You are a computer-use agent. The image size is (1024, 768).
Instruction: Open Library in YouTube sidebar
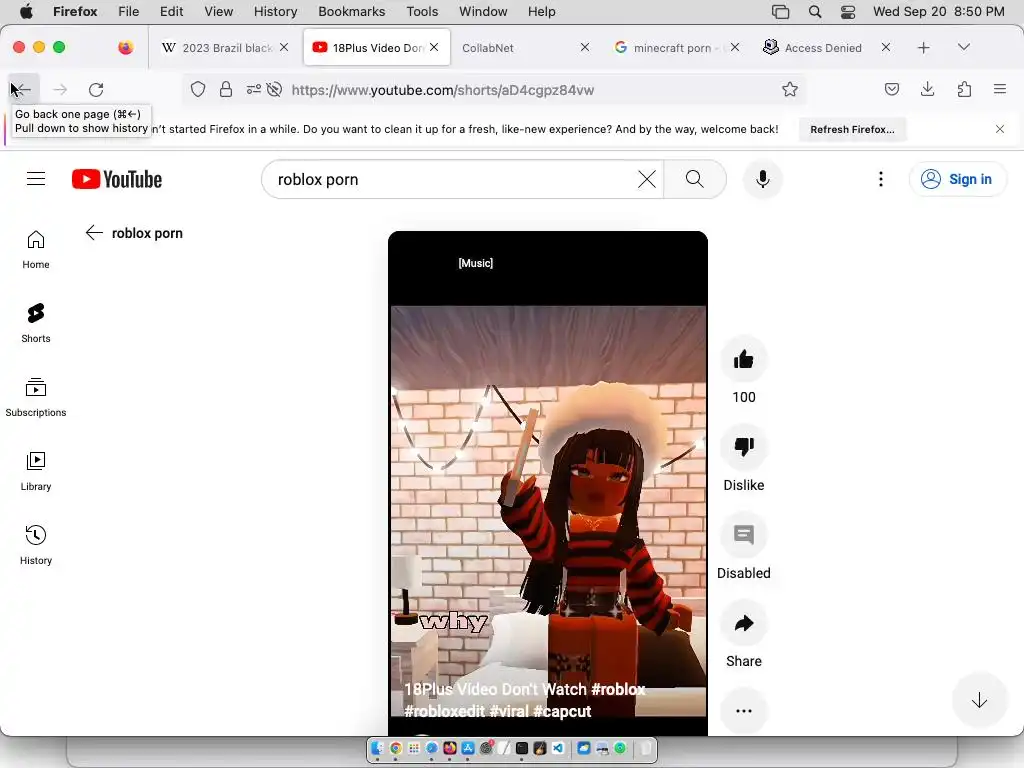pos(36,471)
